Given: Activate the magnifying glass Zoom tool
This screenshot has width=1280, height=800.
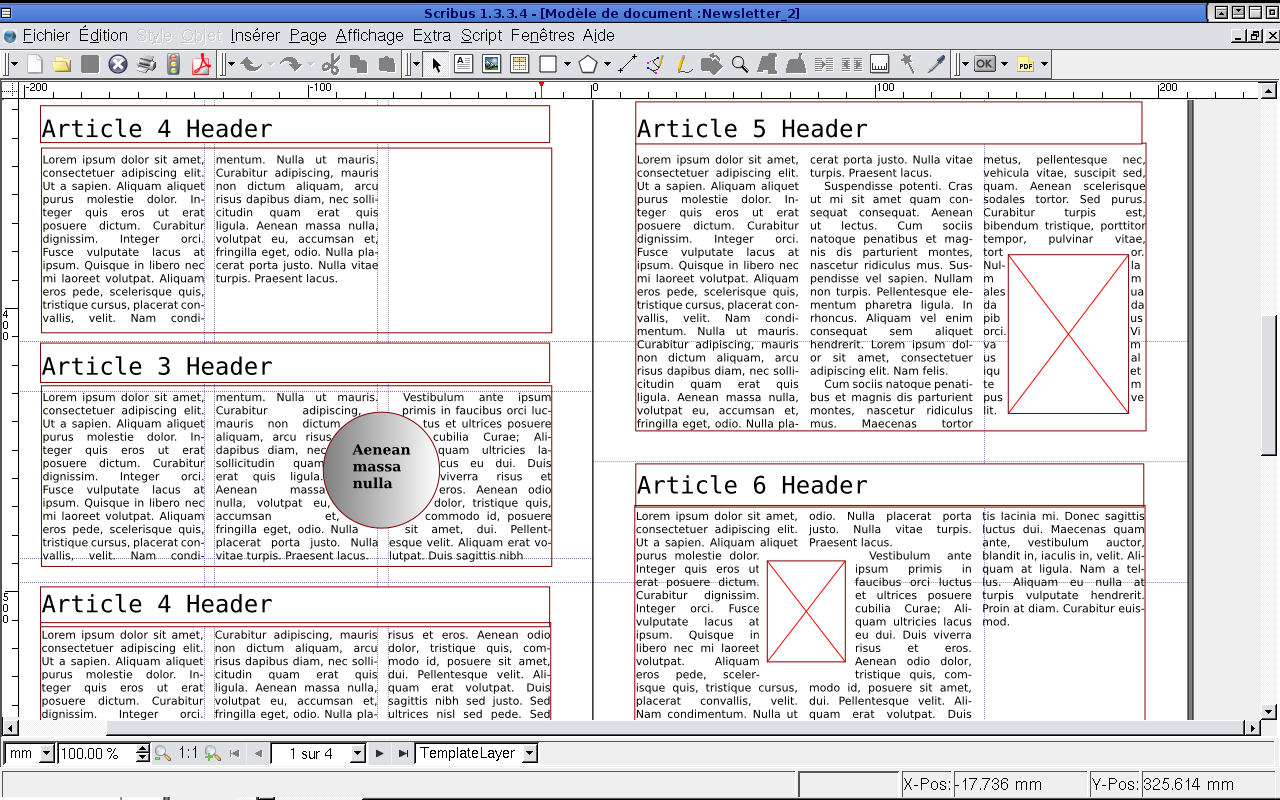Looking at the screenshot, I should pos(740,65).
